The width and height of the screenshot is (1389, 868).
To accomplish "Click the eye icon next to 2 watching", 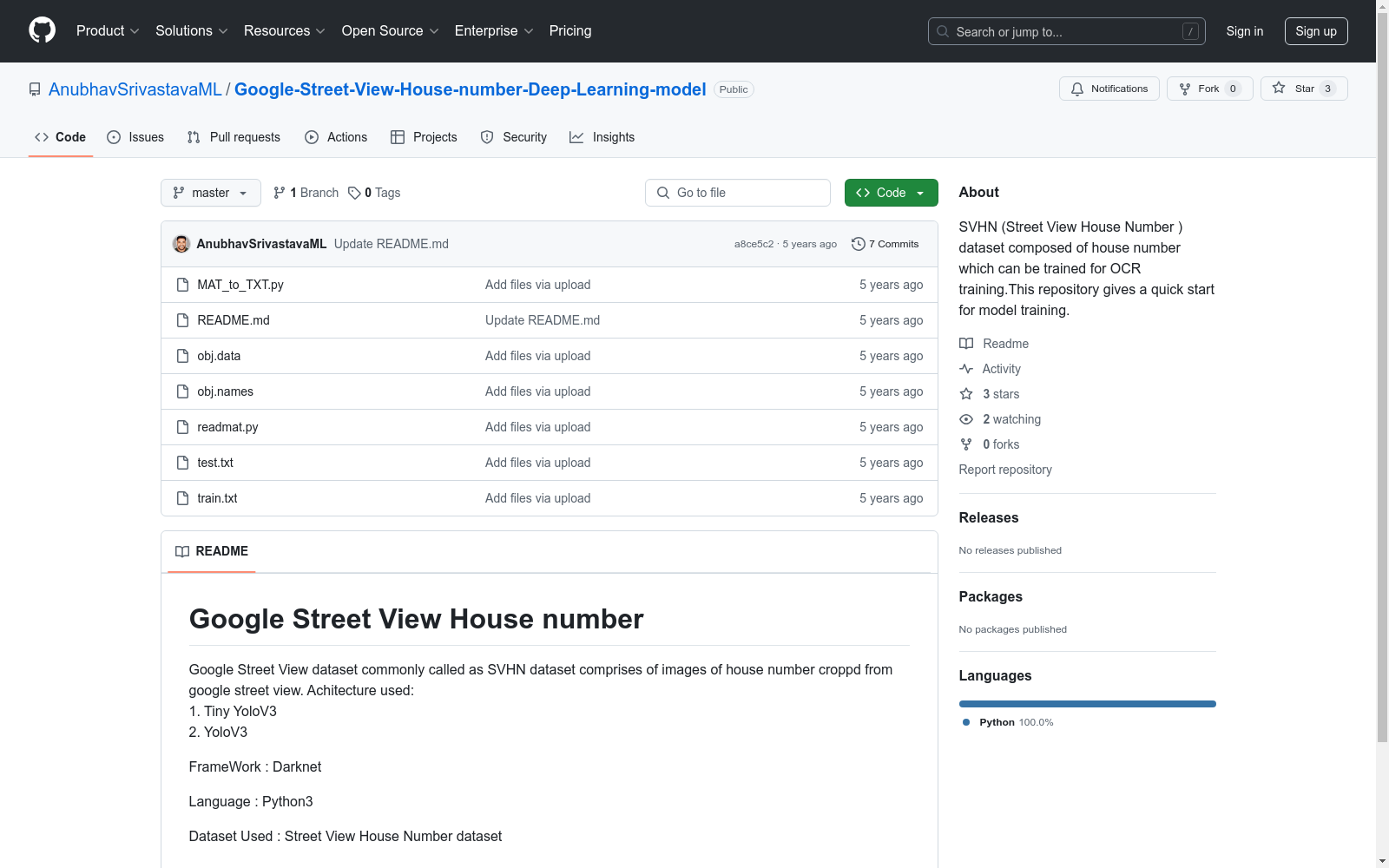I will click(966, 419).
